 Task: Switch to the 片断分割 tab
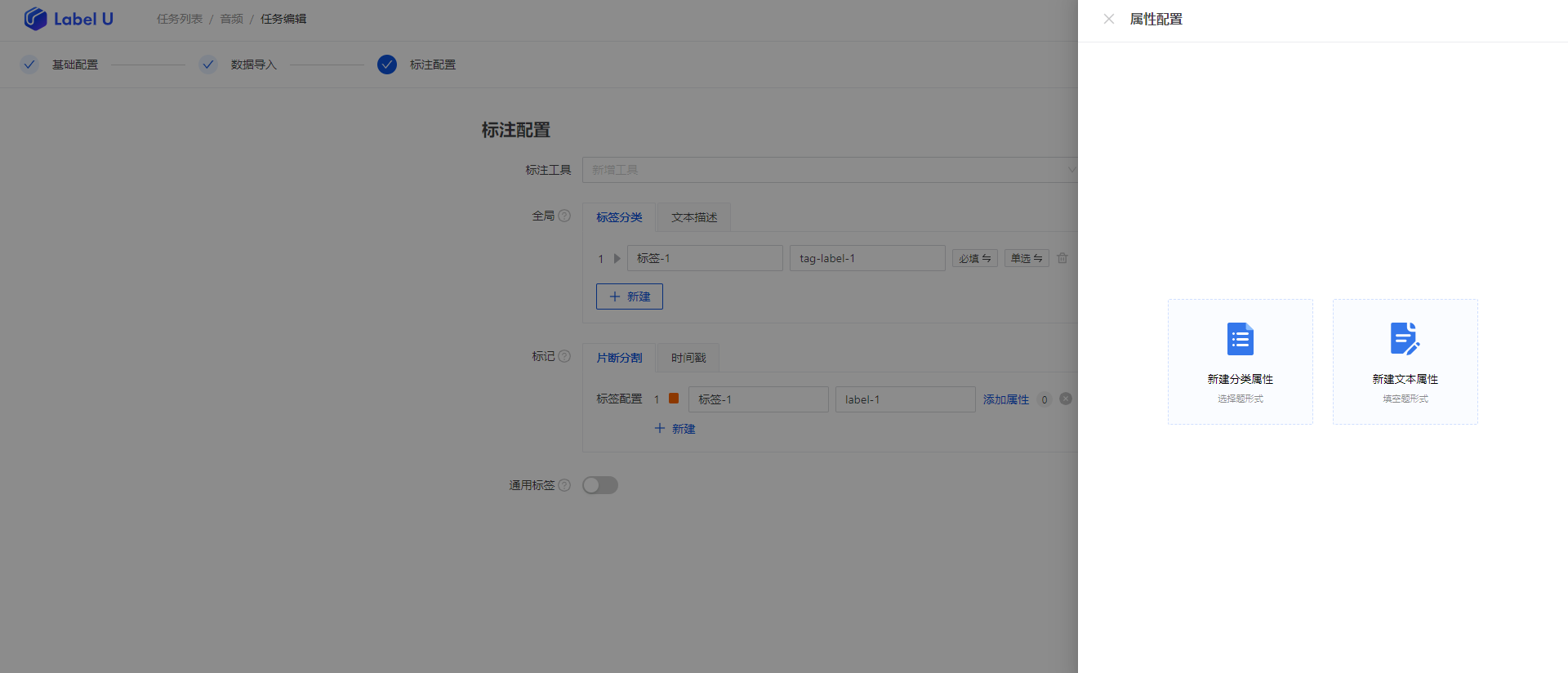click(619, 358)
